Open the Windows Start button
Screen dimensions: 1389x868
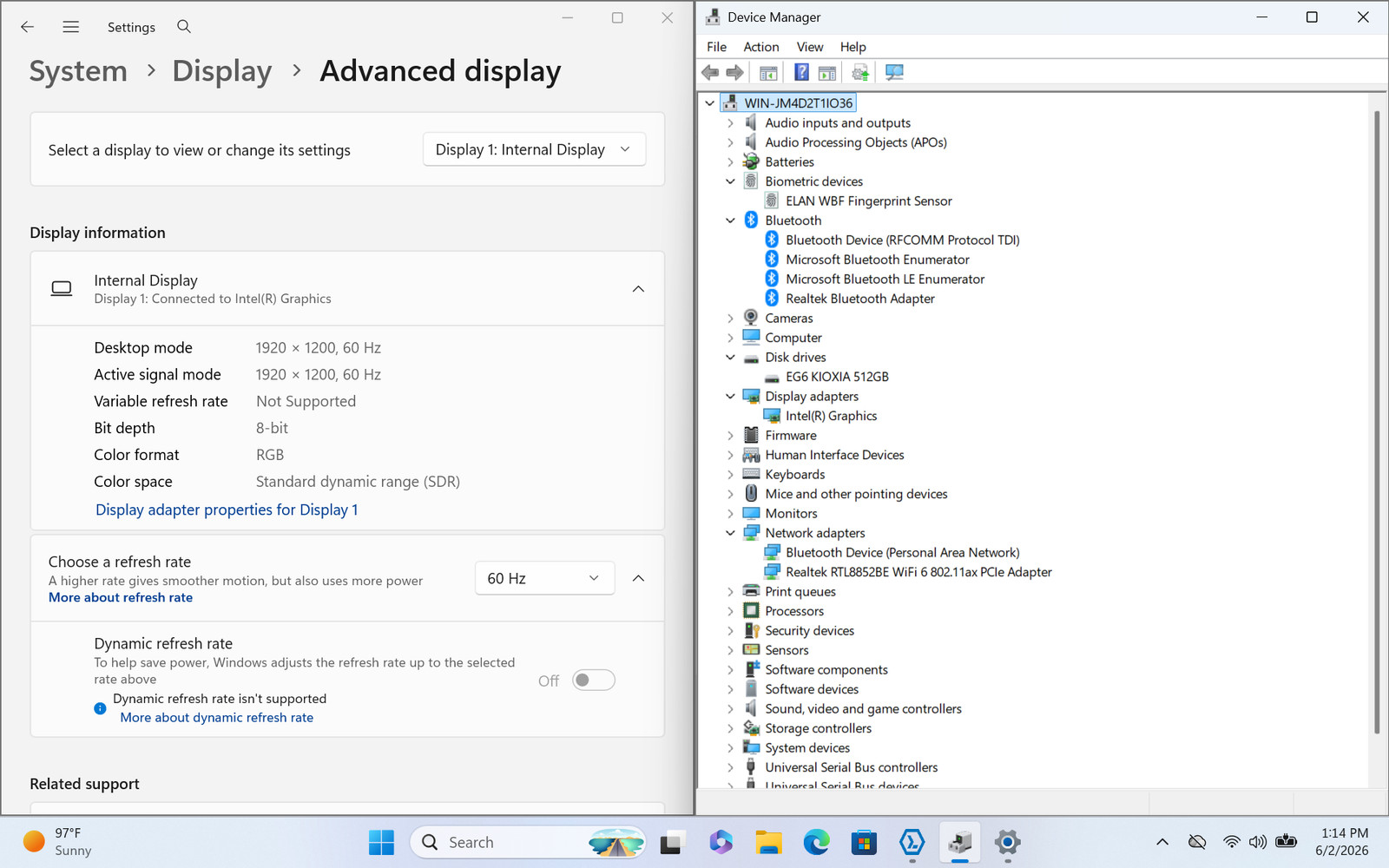tap(381, 842)
